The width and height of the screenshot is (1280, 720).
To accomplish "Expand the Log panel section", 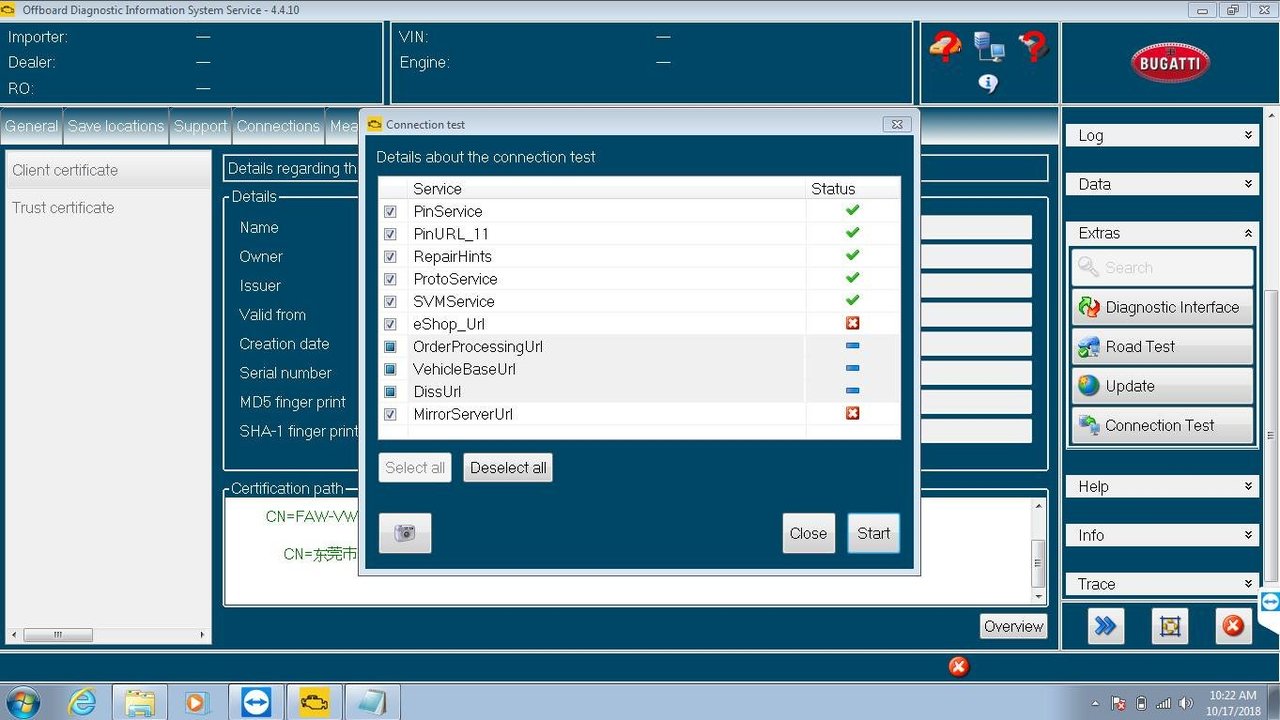I will click(x=1162, y=135).
